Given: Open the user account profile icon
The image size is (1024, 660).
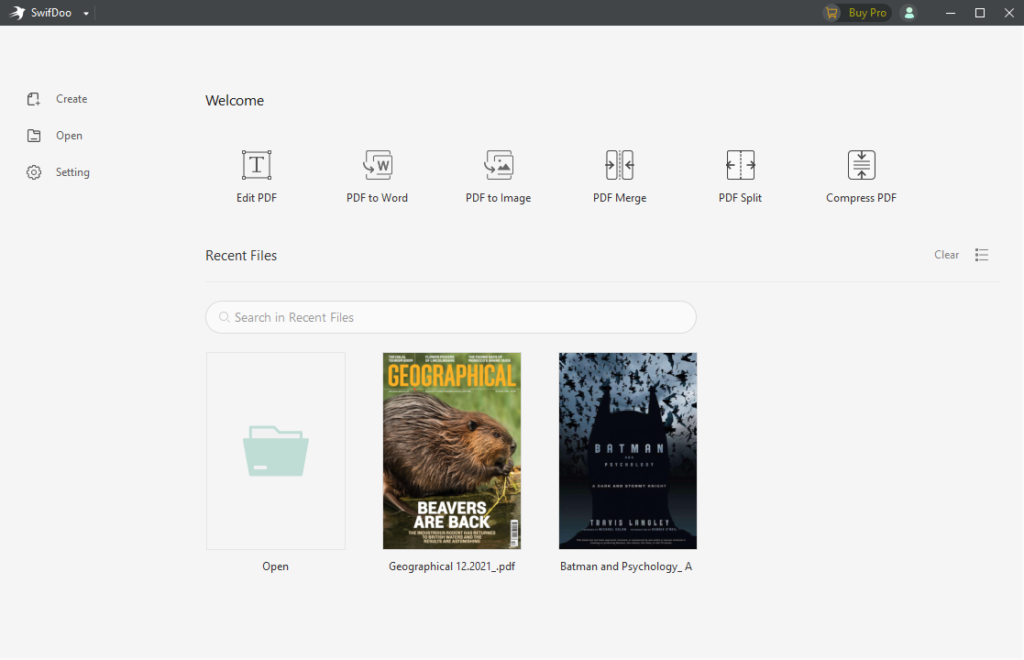Looking at the screenshot, I should 908,12.
